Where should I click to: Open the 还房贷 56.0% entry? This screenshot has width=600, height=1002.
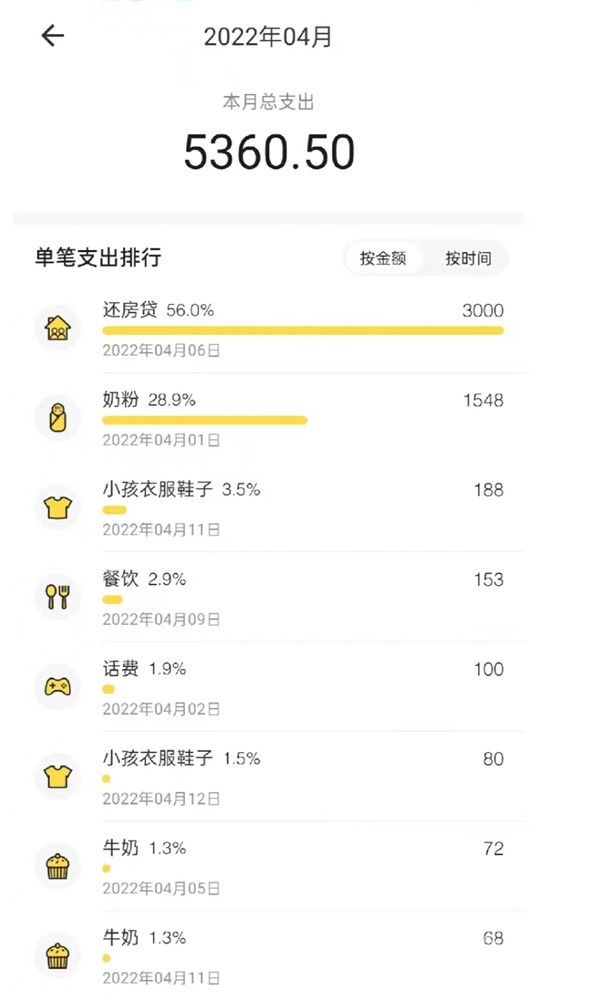158,310
